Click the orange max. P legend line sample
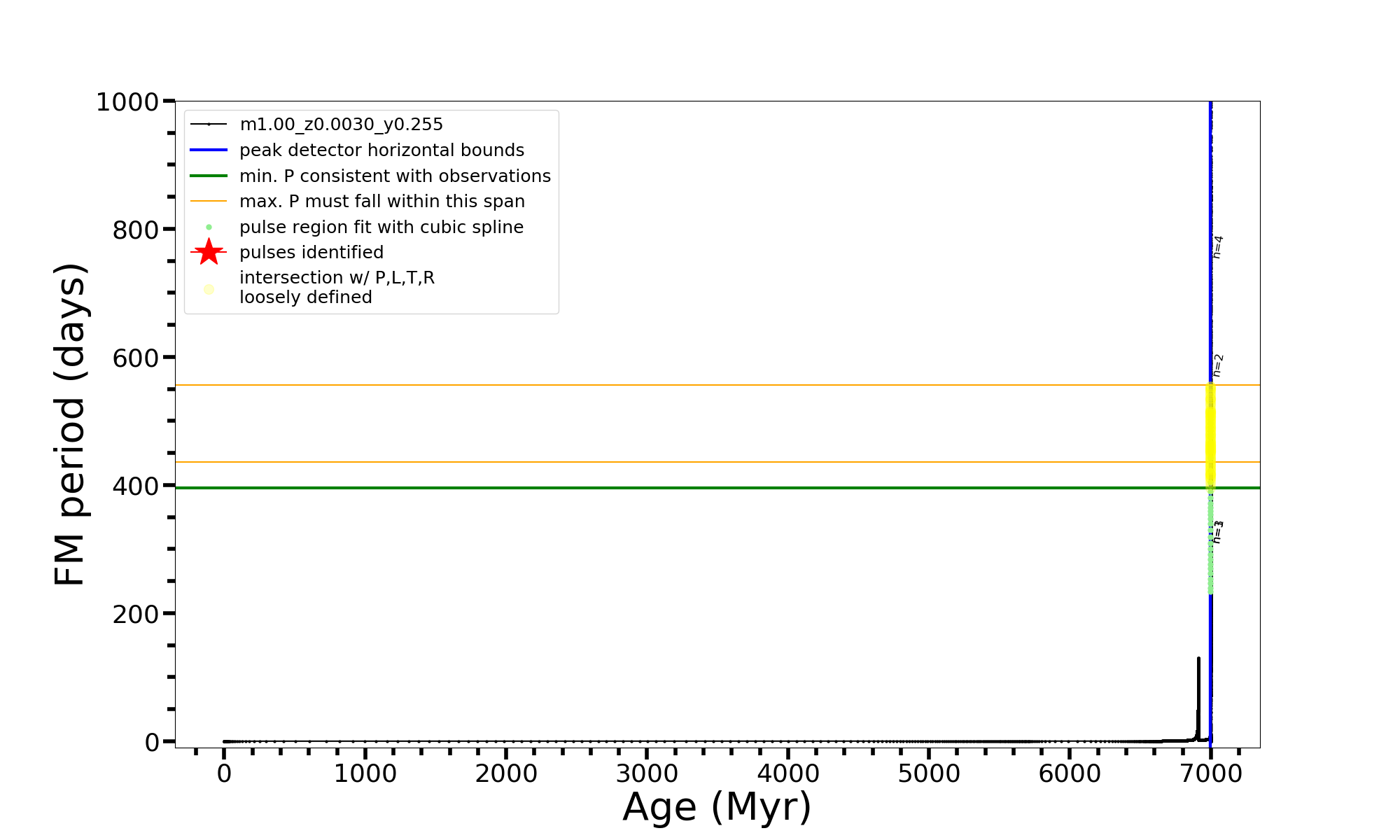This screenshot has width=1400, height=840. point(209,202)
